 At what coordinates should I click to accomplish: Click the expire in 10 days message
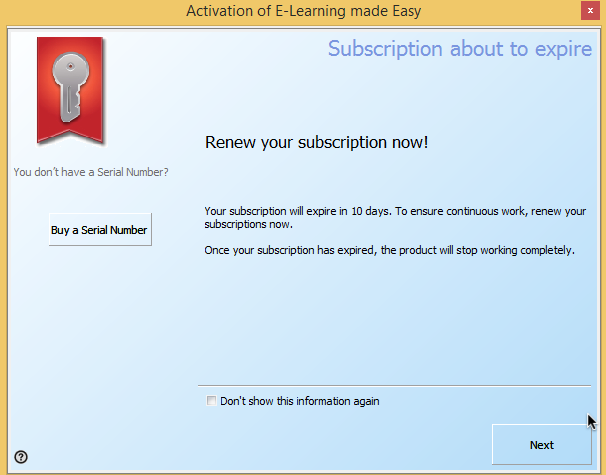pos(395,218)
